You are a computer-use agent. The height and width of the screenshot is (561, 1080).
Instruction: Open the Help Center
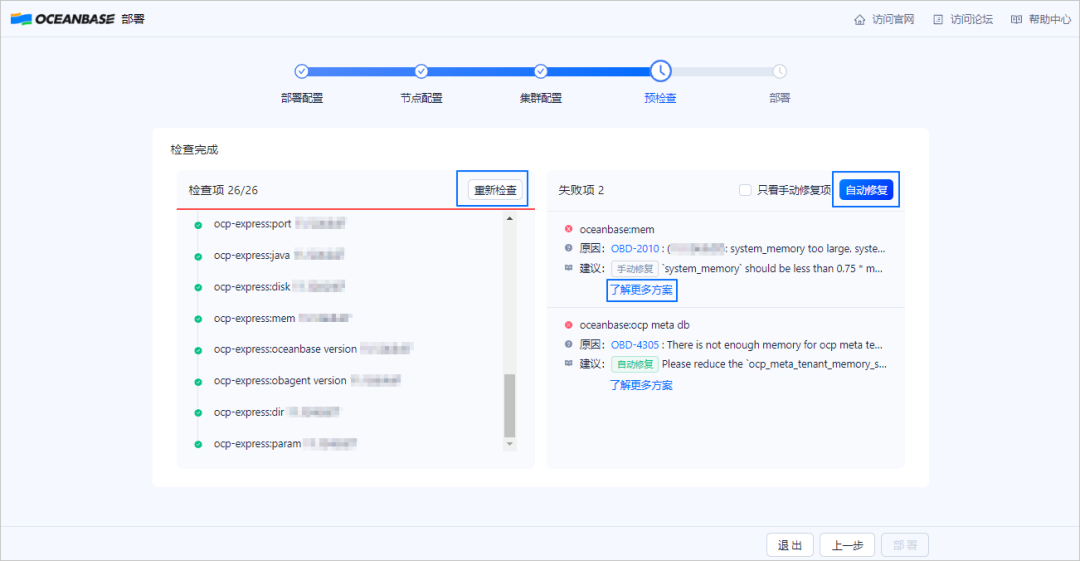(x=1040, y=19)
